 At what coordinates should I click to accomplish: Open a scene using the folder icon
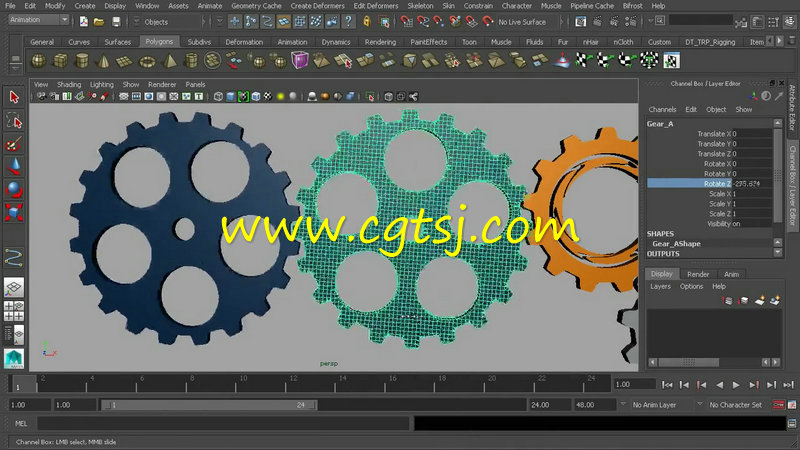point(99,21)
